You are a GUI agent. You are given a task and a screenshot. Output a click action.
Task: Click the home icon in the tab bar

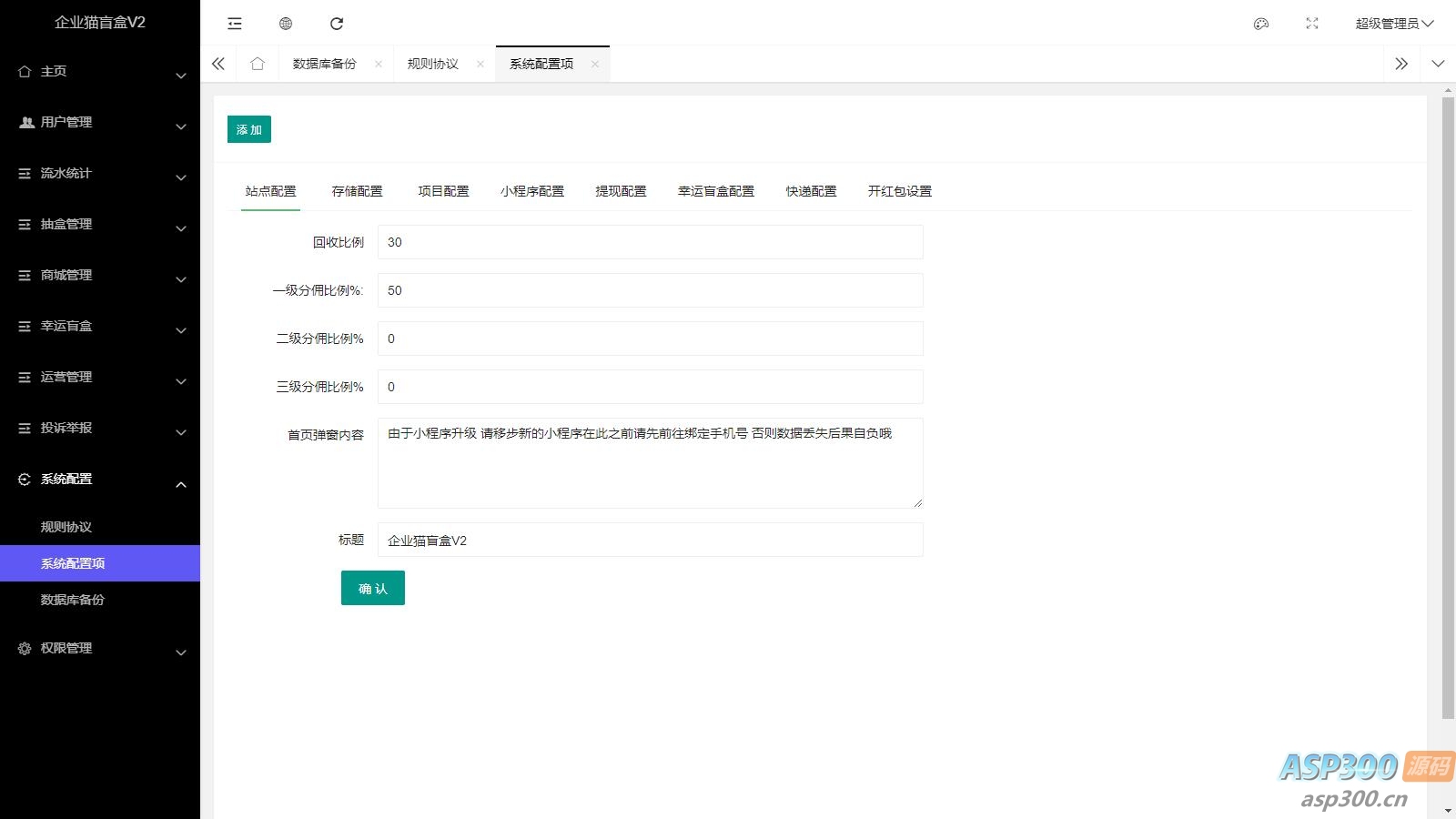point(258,64)
